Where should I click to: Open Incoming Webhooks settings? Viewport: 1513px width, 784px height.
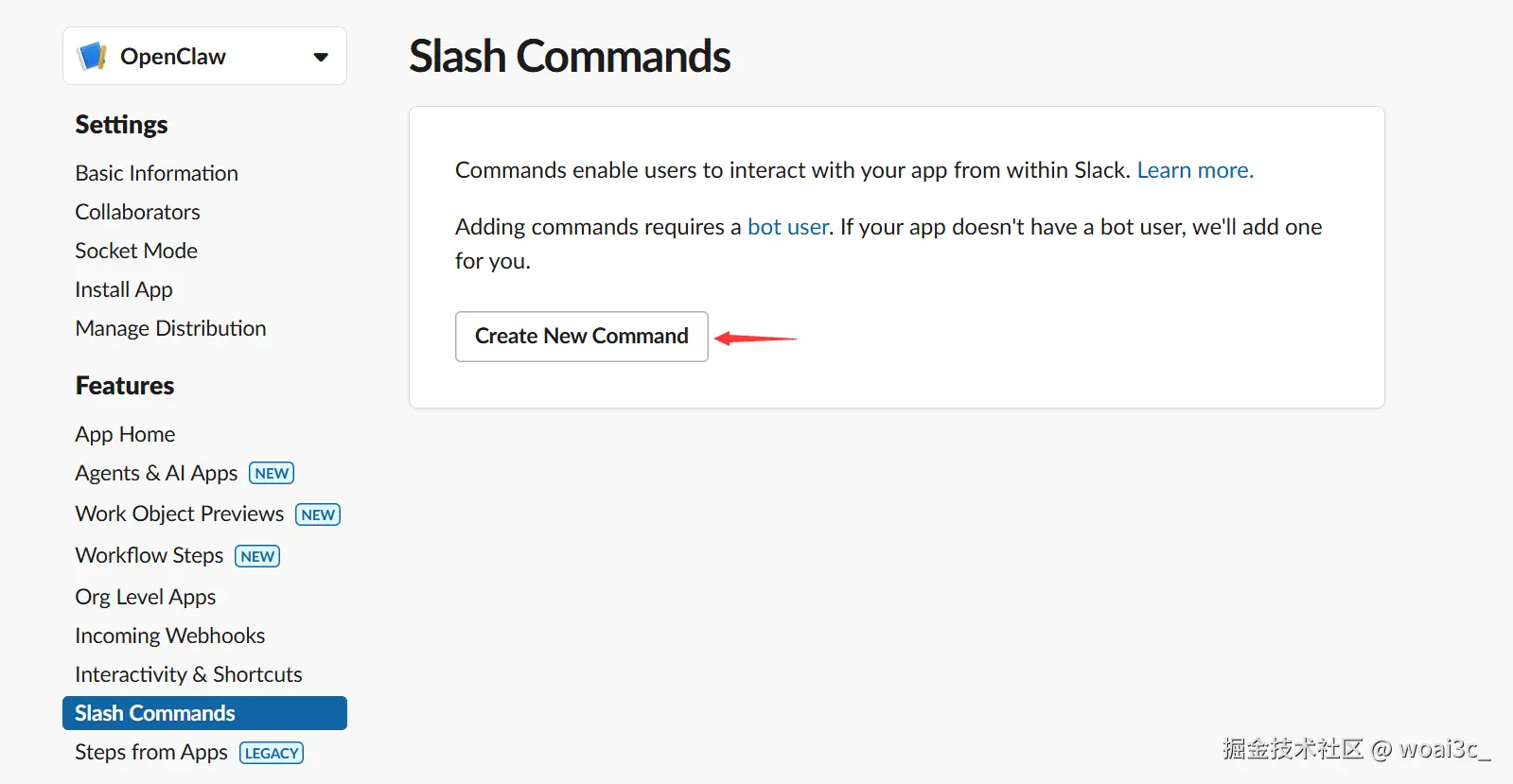[x=169, y=636]
